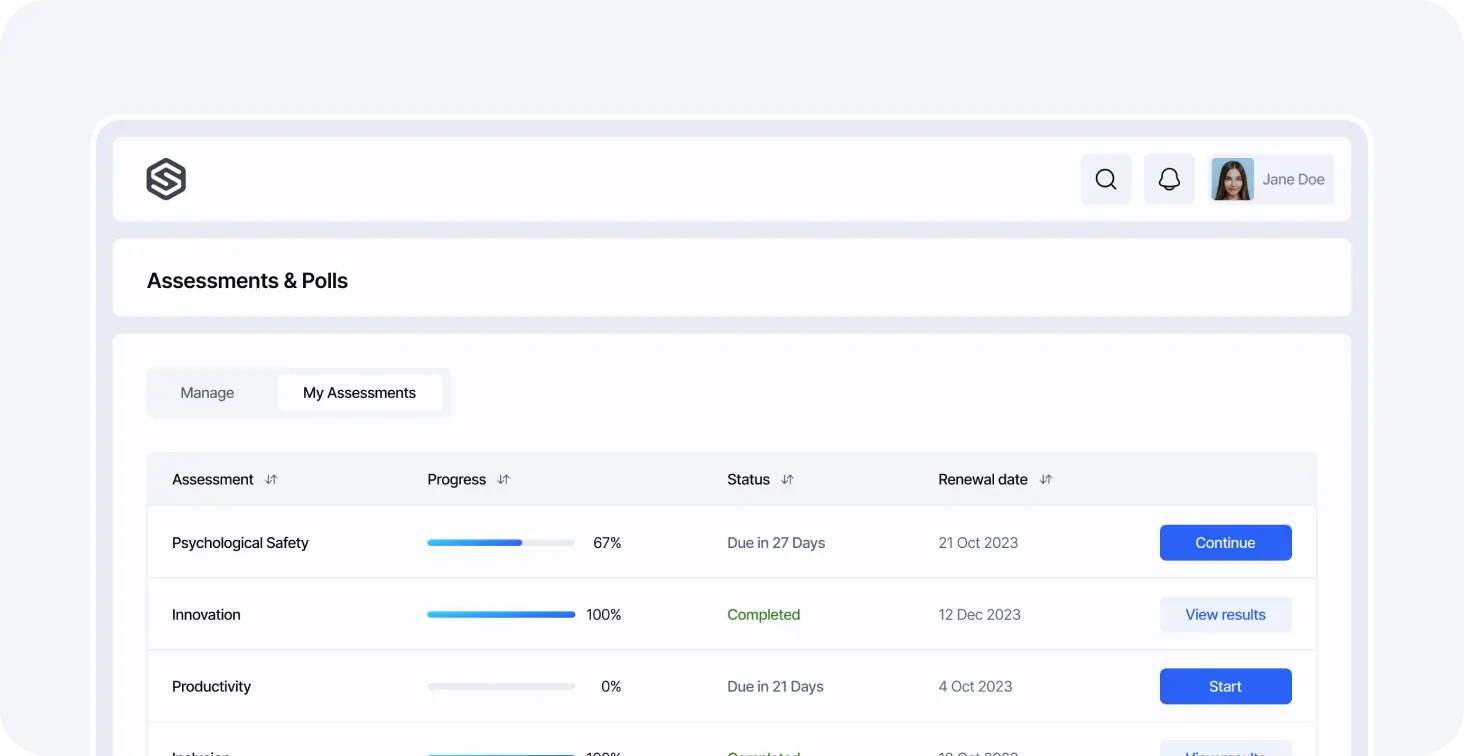Viewport: 1464px width, 756px height.
Task: Sort by Progress column arrows
Action: (503, 480)
